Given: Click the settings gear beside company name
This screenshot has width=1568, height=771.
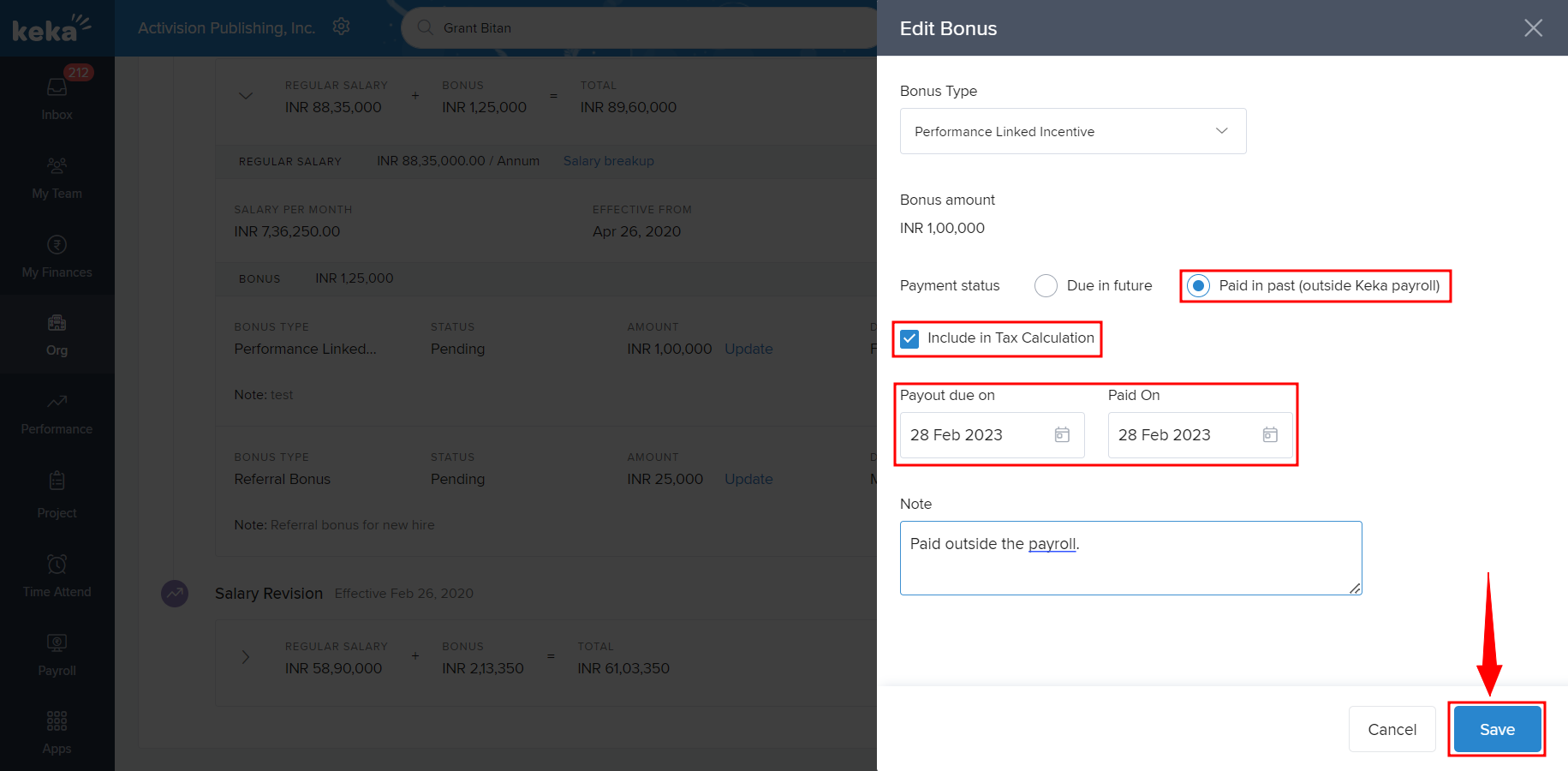Looking at the screenshot, I should tap(341, 27).
